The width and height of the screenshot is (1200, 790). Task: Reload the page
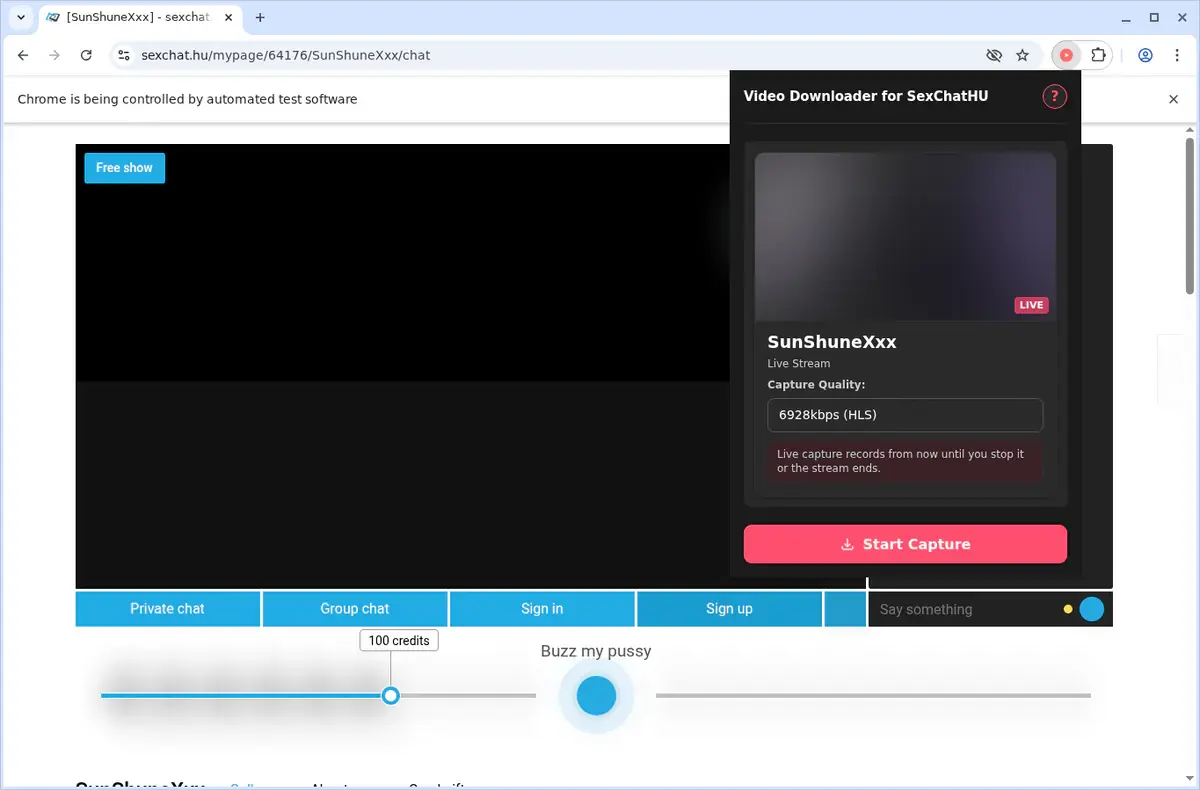pyautogui.click(x=86, y=55)
